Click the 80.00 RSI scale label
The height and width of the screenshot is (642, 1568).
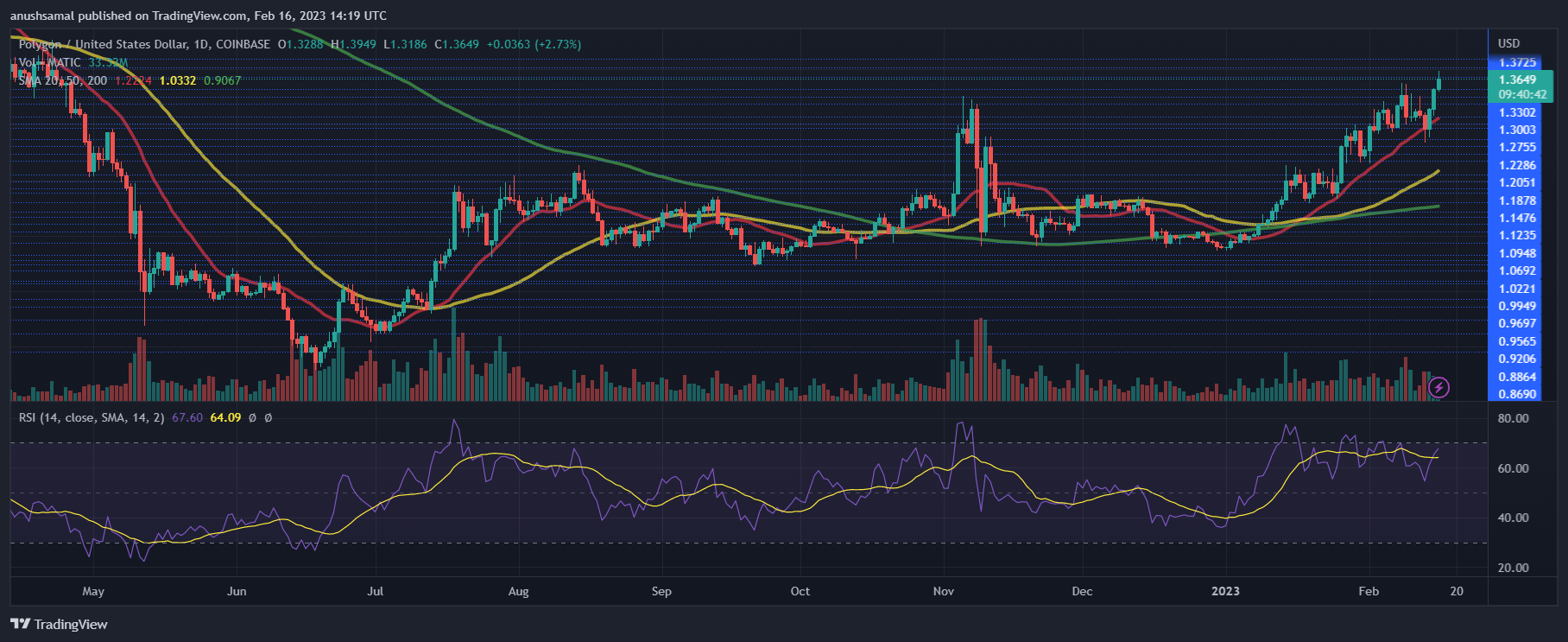point(1513,418)
